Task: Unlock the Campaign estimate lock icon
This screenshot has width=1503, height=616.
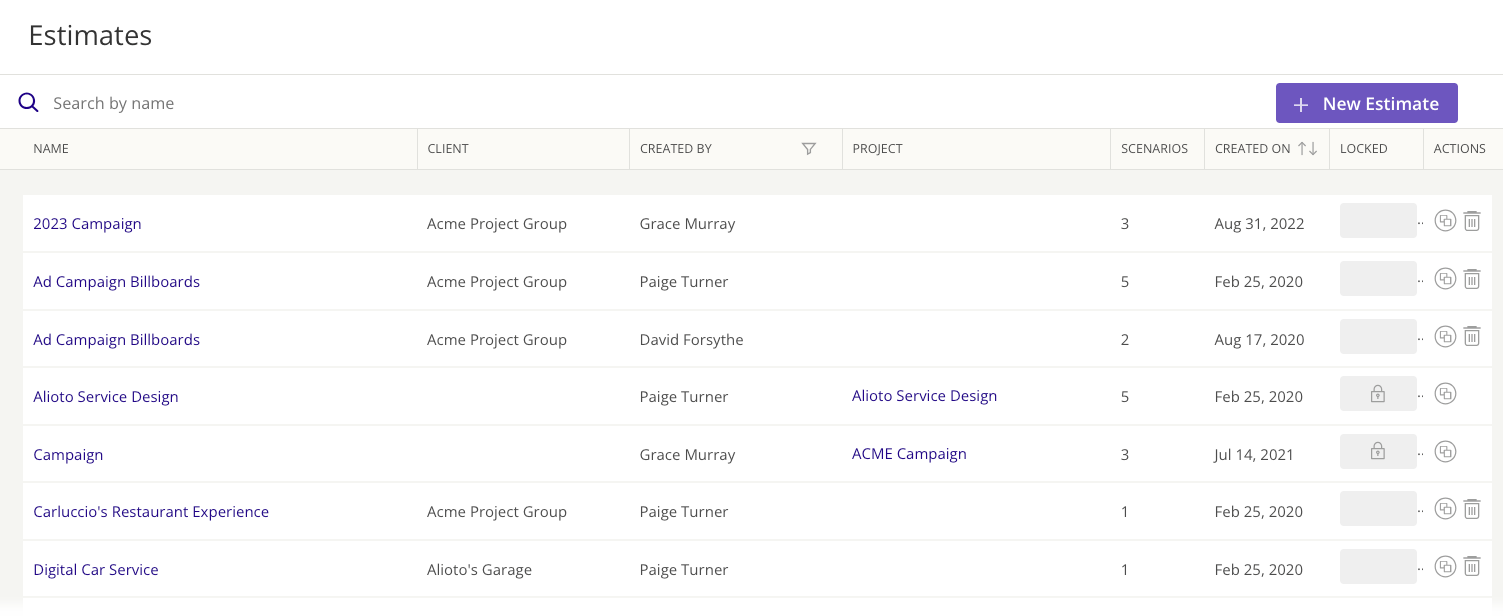Action: 1378,452
